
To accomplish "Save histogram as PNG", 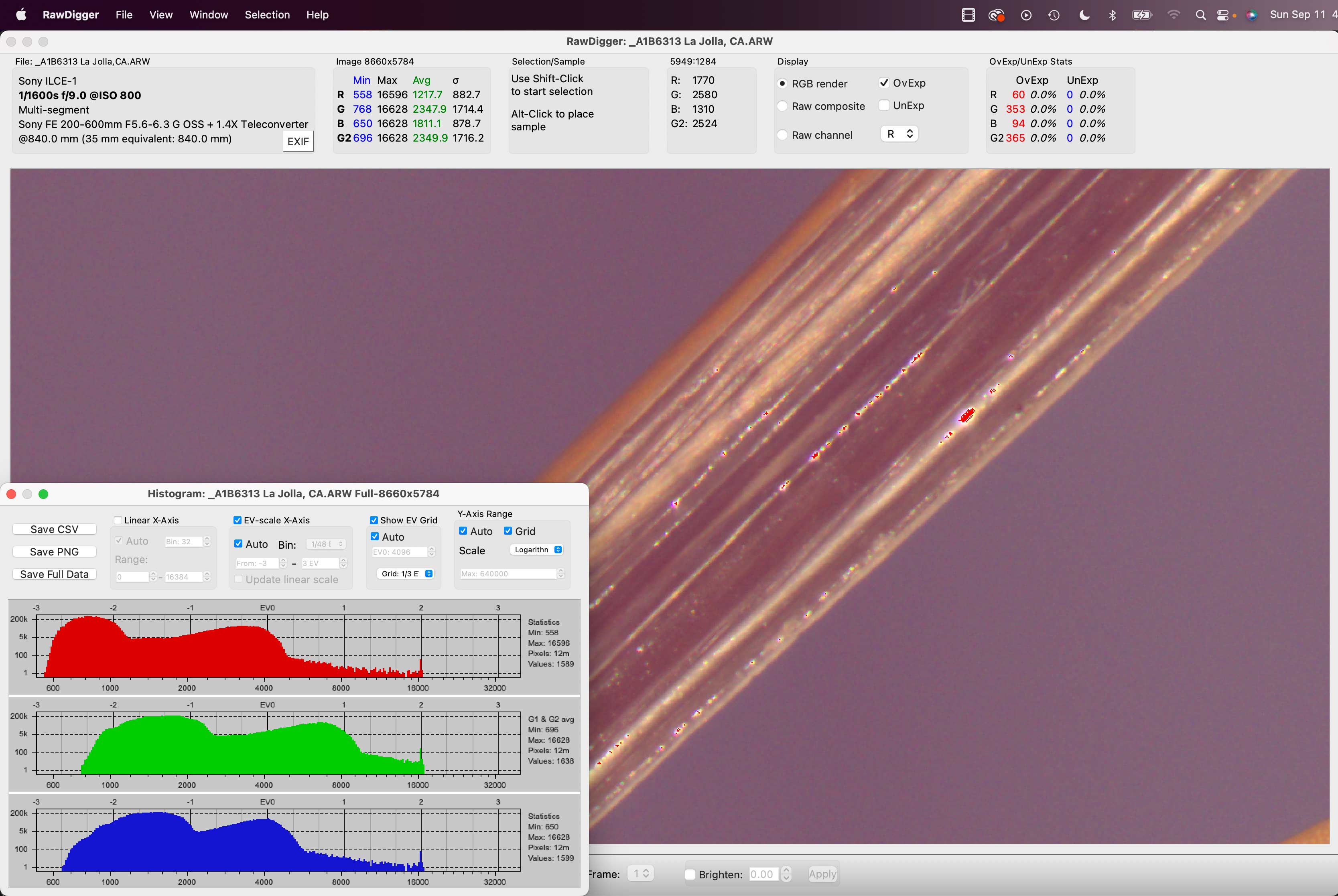I will [x=54, y=551].
